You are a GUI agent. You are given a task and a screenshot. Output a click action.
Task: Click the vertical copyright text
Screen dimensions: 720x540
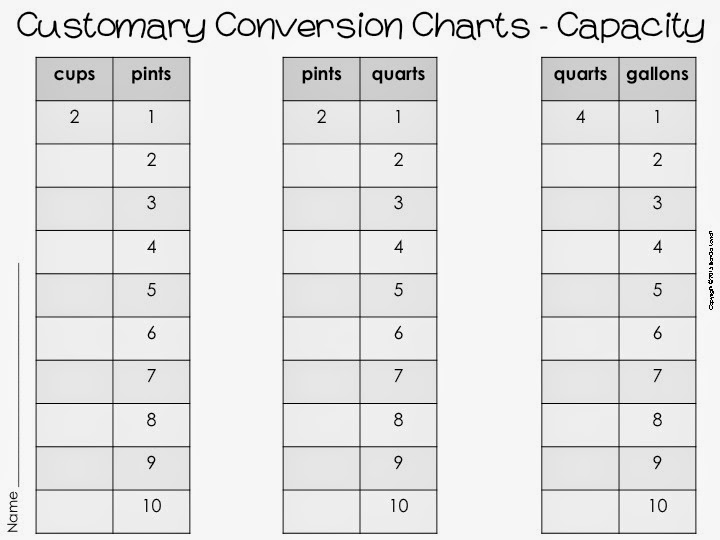click(x=711, y=270)
